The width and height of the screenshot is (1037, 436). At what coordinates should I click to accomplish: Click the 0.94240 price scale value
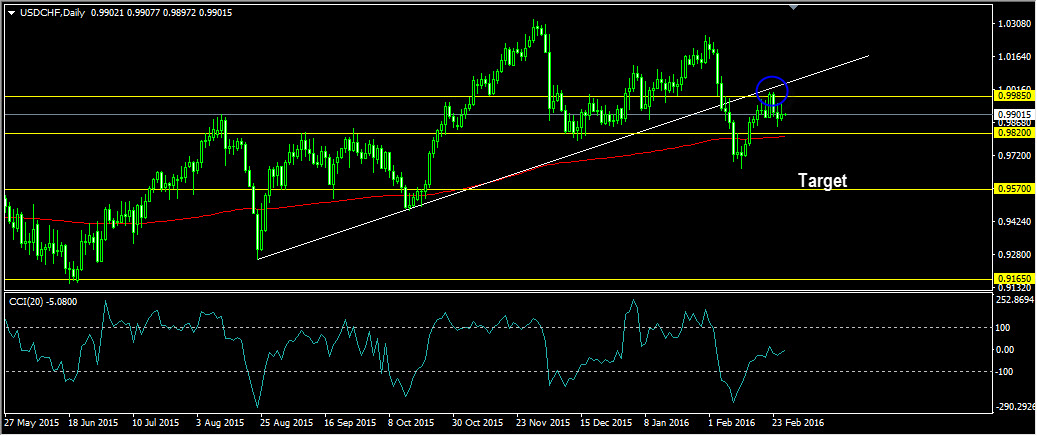1015,222
